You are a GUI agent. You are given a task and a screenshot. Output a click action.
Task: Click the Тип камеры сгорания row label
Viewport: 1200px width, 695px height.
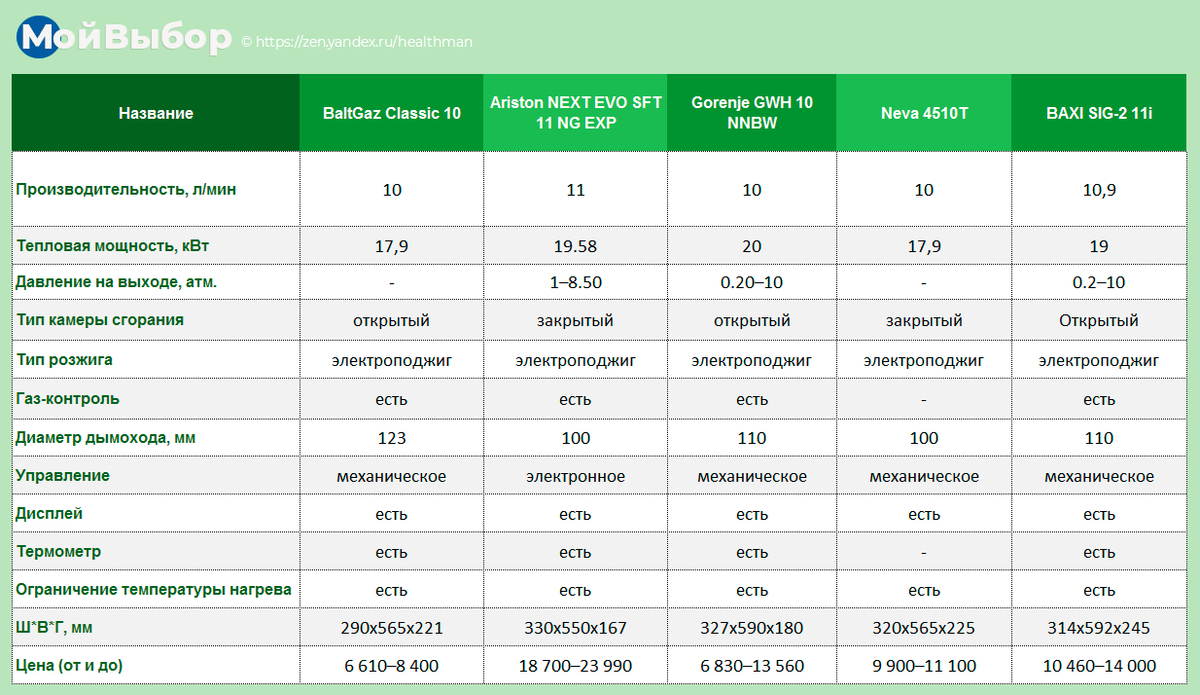click(100, 320)
